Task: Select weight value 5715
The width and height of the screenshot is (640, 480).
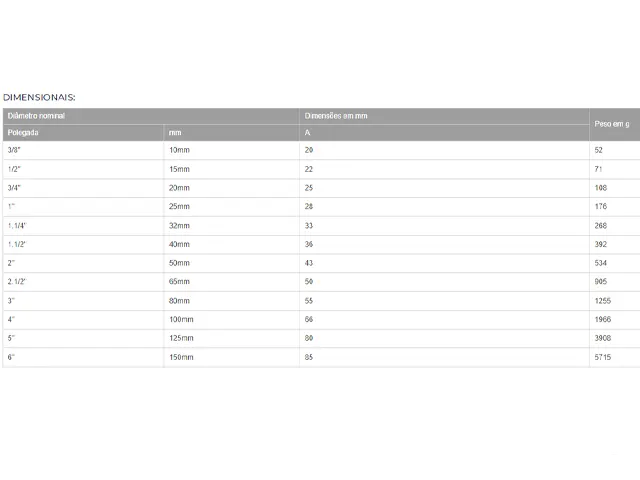Action: pyautogui.click(x=602, y=357)
